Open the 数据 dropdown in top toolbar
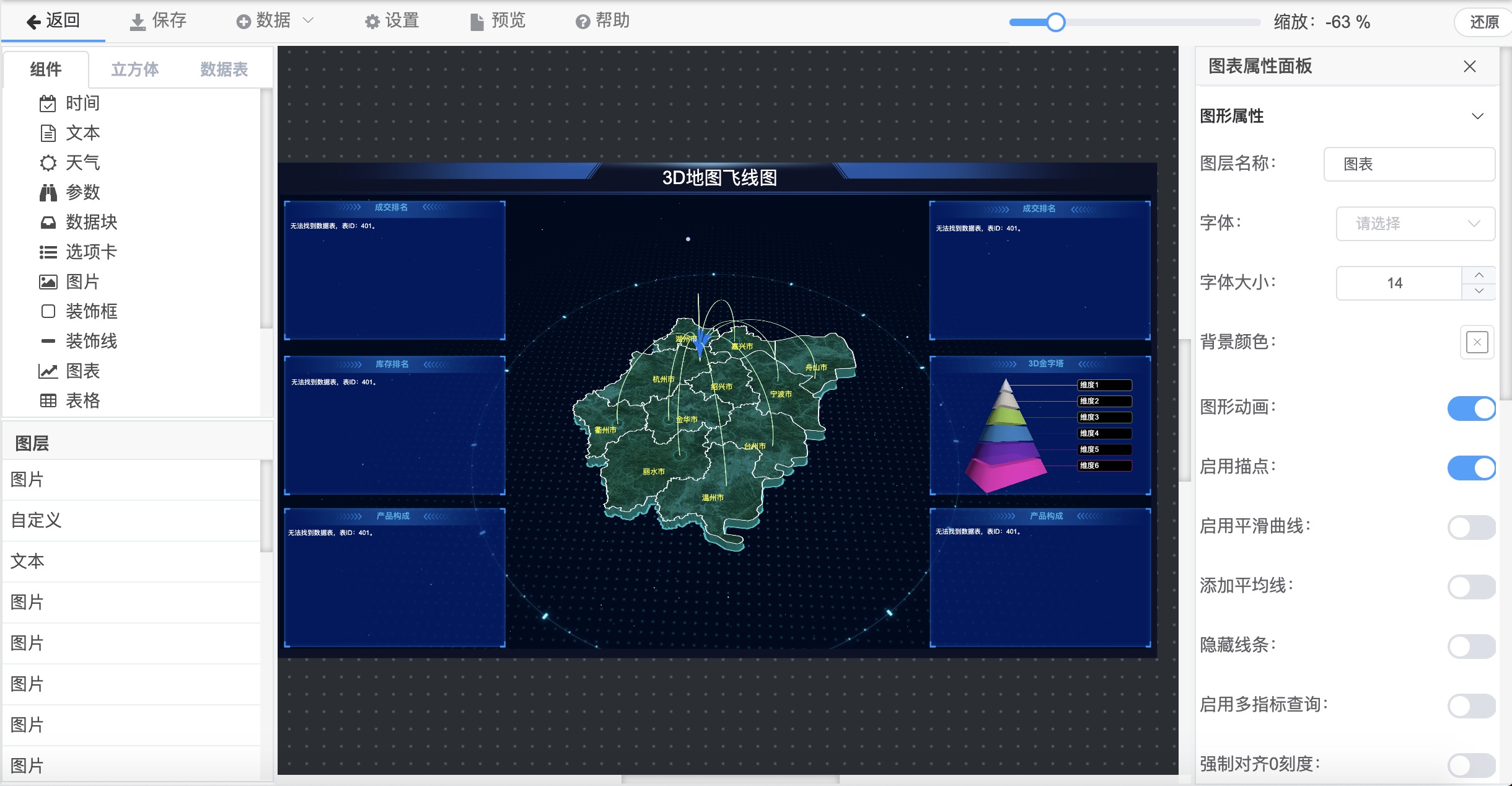Image resolution: width=1512 pixels, height=786 pixels. 275,21
